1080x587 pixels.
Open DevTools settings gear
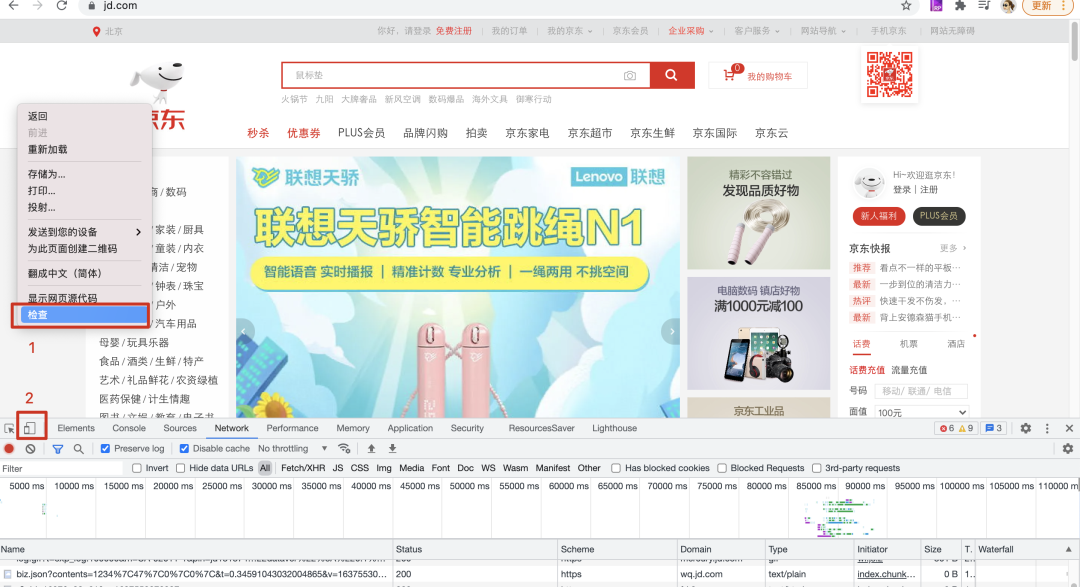coord(1026,428)
